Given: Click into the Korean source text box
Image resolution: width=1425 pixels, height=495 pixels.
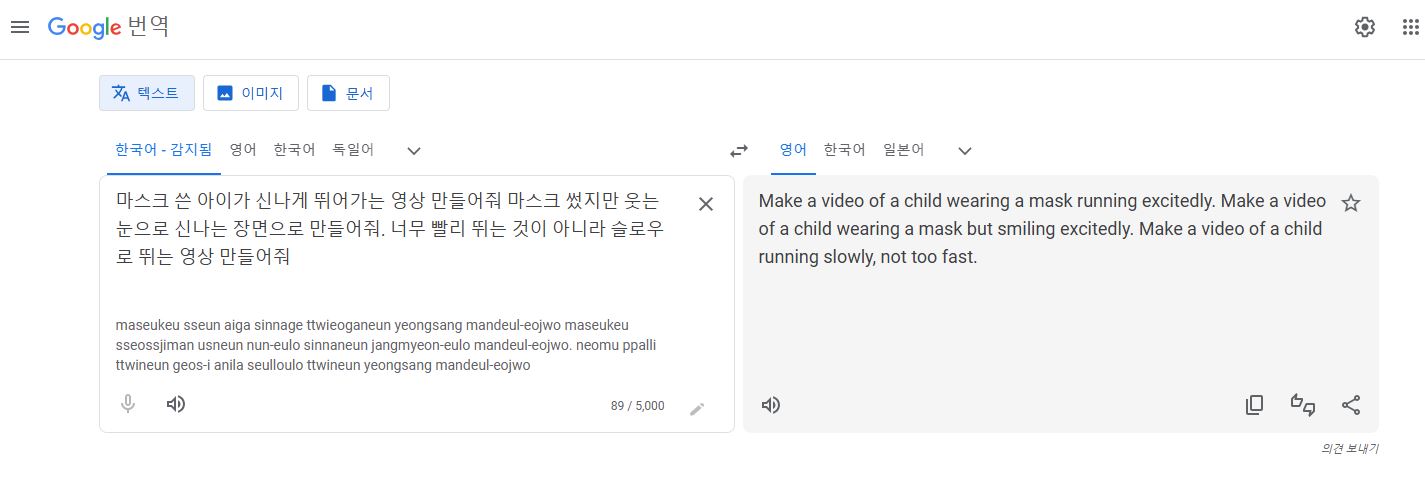Looking at the screenshot, I should coord(390,228).
